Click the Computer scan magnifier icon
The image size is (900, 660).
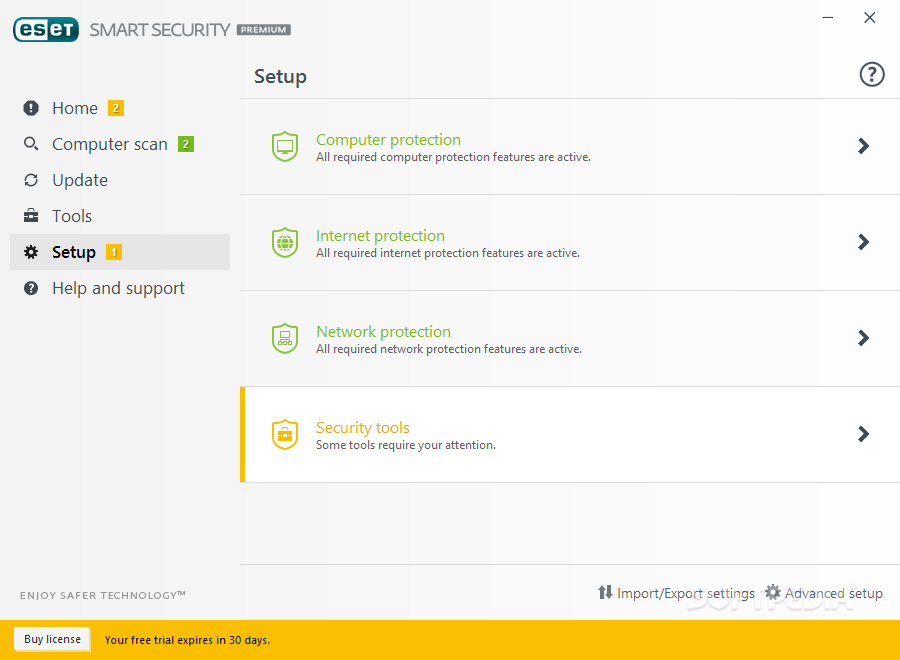(31, 143)
